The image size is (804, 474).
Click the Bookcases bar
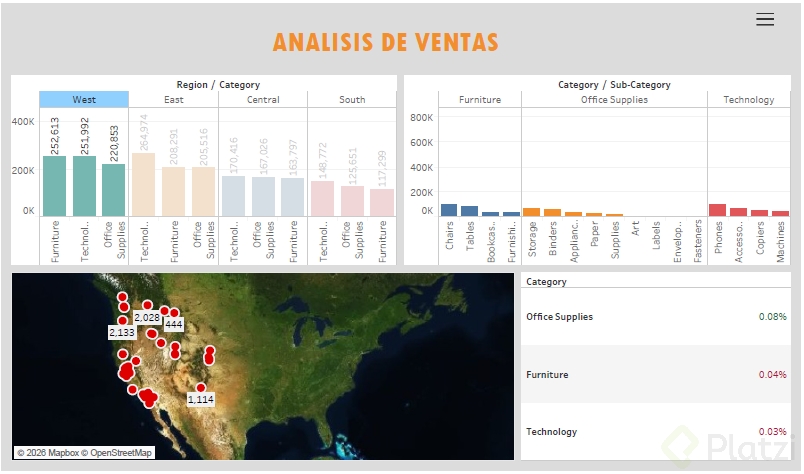(490, 214)
